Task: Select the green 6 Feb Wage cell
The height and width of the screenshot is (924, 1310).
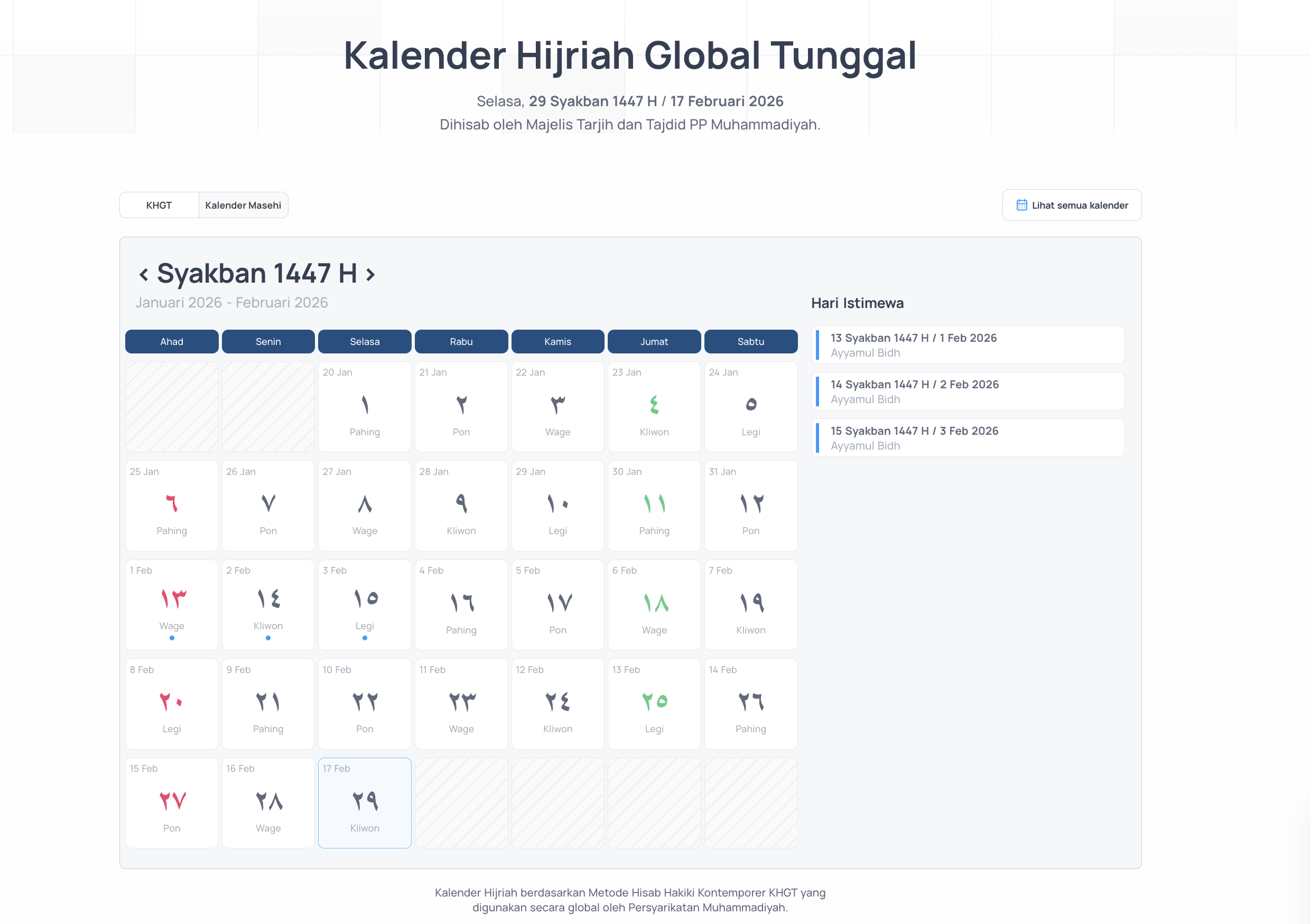Action: pos(654,604)
